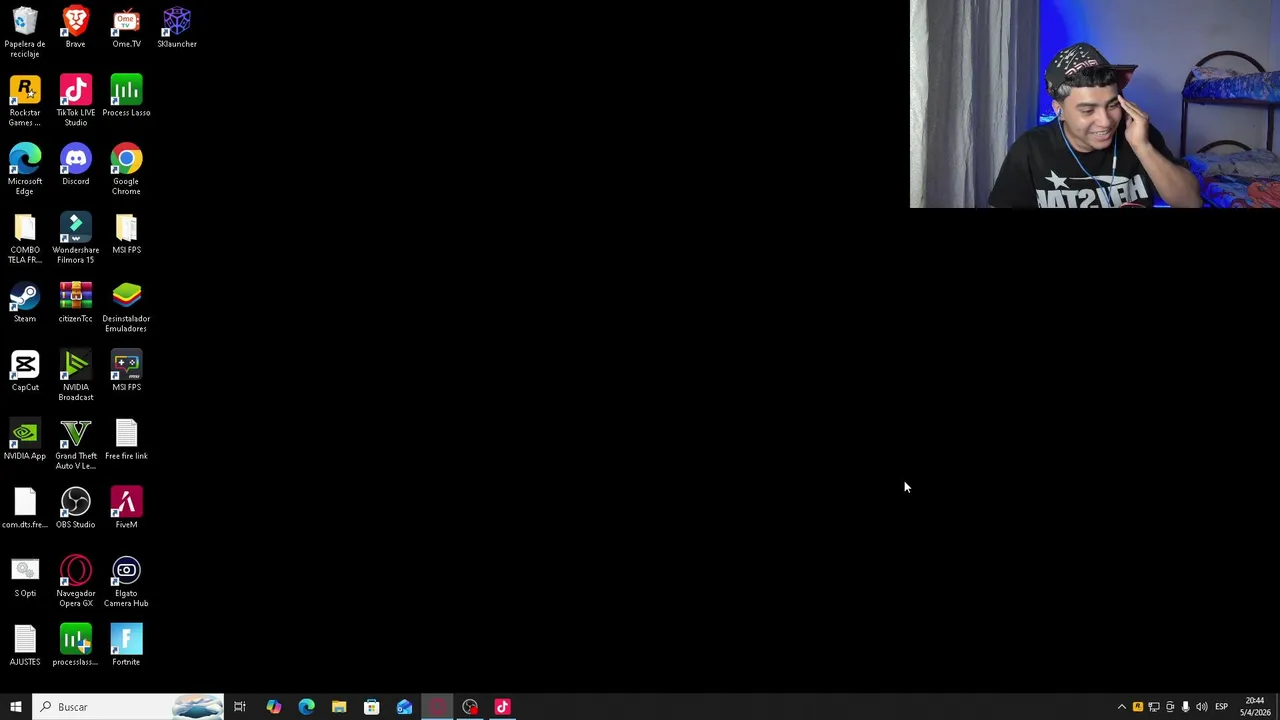
Task: Select the NVIDIA App desktop shortcut
Action: (x=25, y=440)
